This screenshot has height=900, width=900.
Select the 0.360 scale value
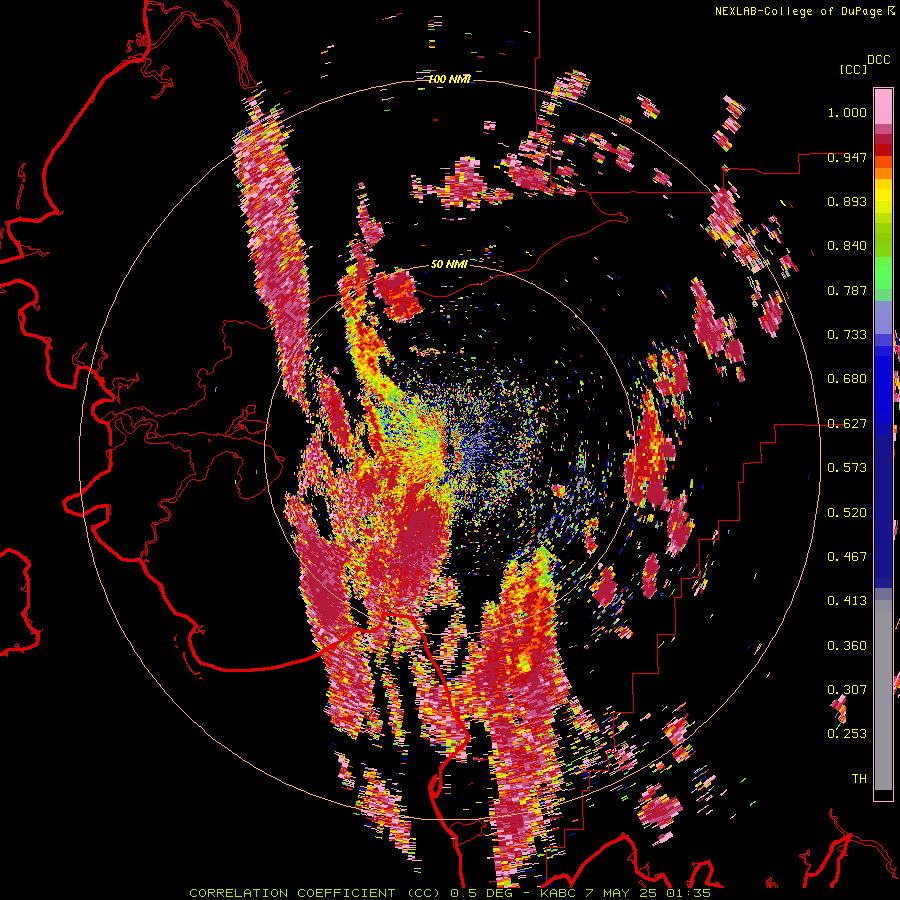[847, 646]
